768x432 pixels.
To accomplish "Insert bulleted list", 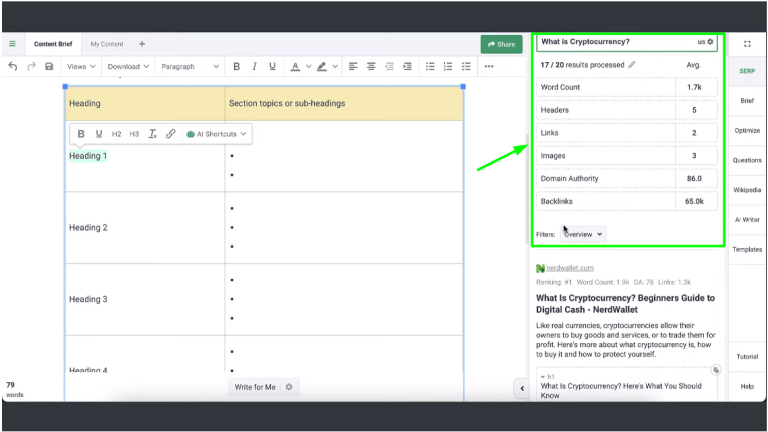I will (x=430, y=66).
